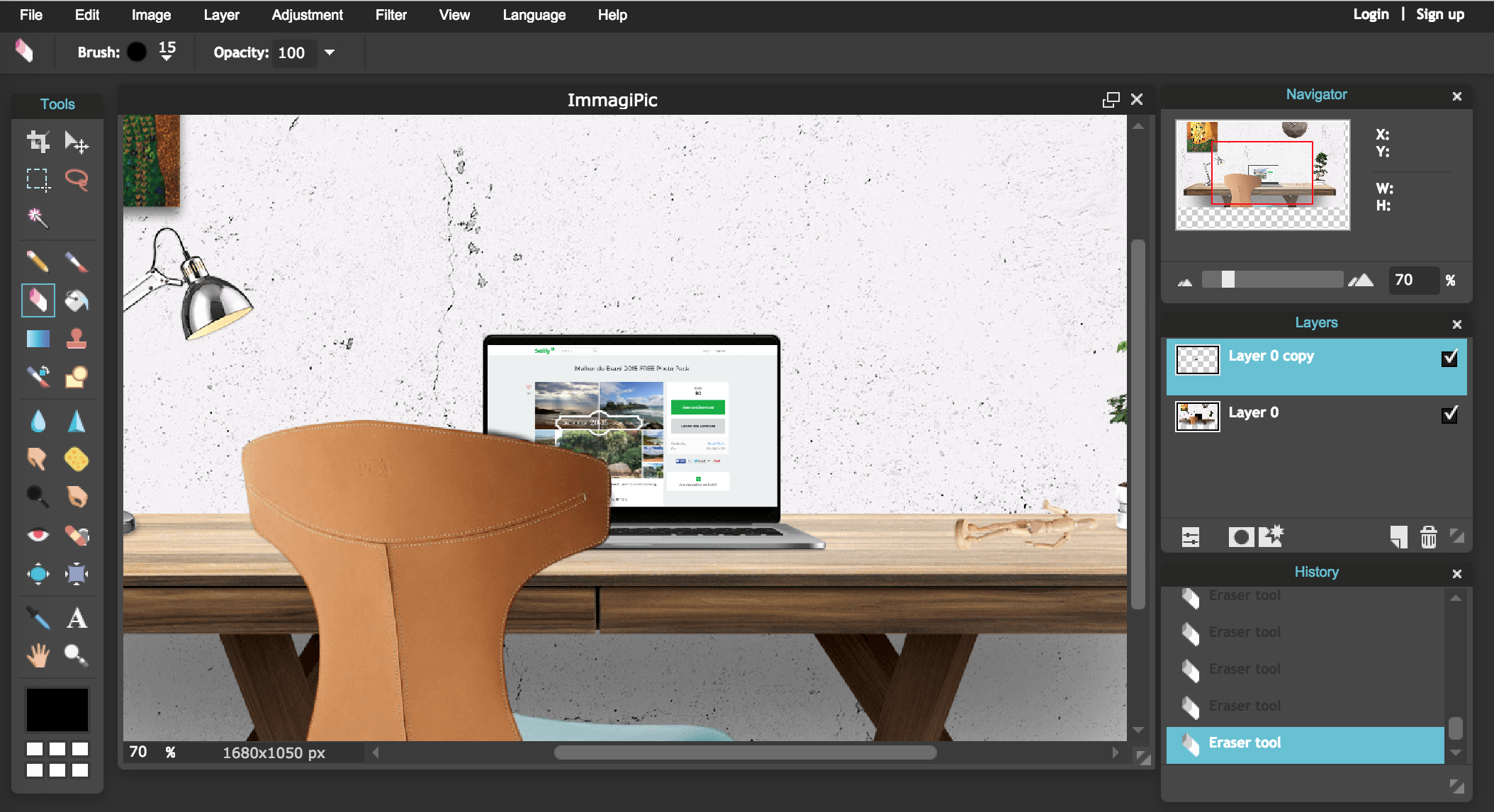Click the Magic Wand tool

coord(37,220)
